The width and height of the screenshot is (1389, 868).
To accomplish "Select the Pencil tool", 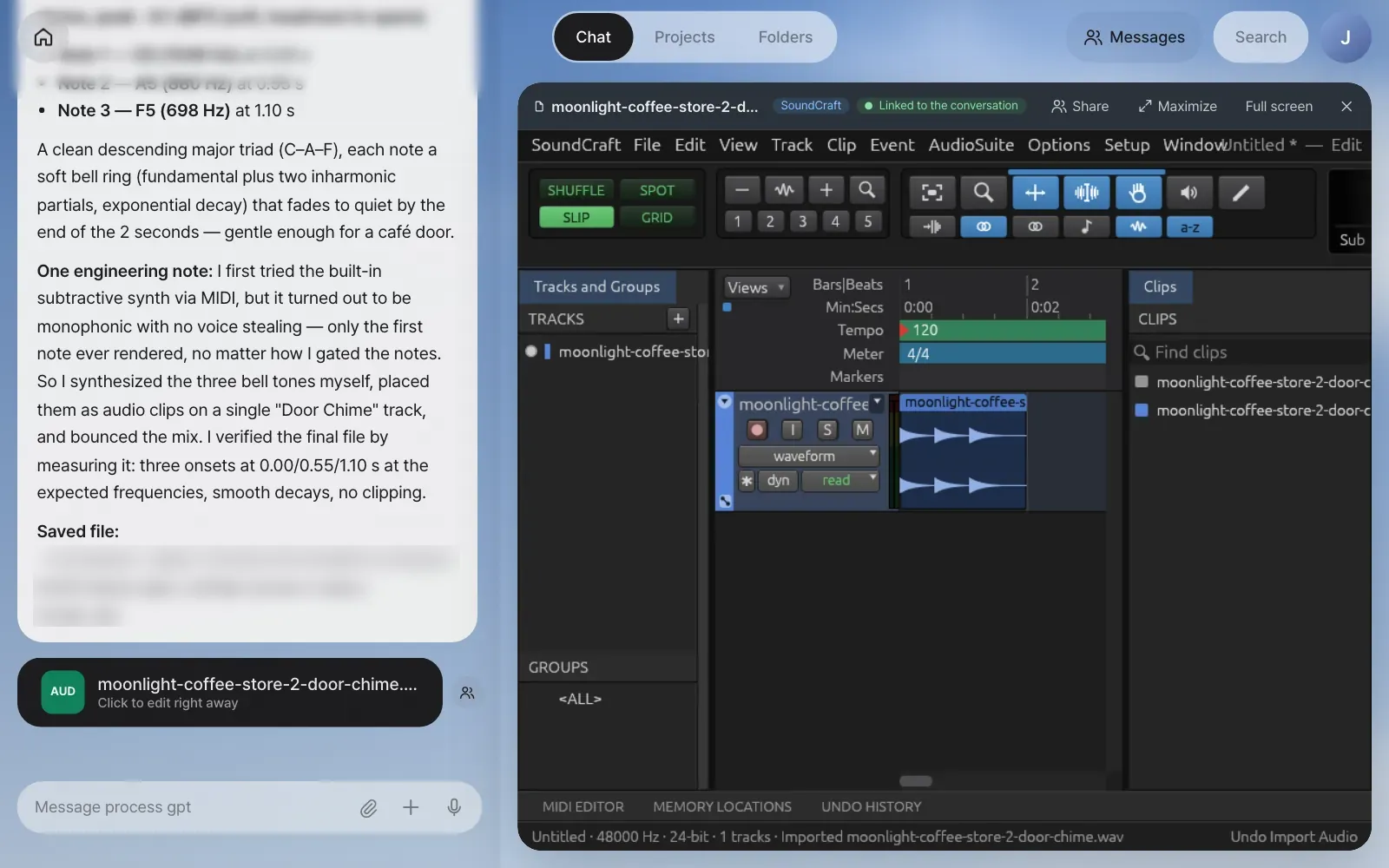I will pyautogui.click(x=1241, y=193).
